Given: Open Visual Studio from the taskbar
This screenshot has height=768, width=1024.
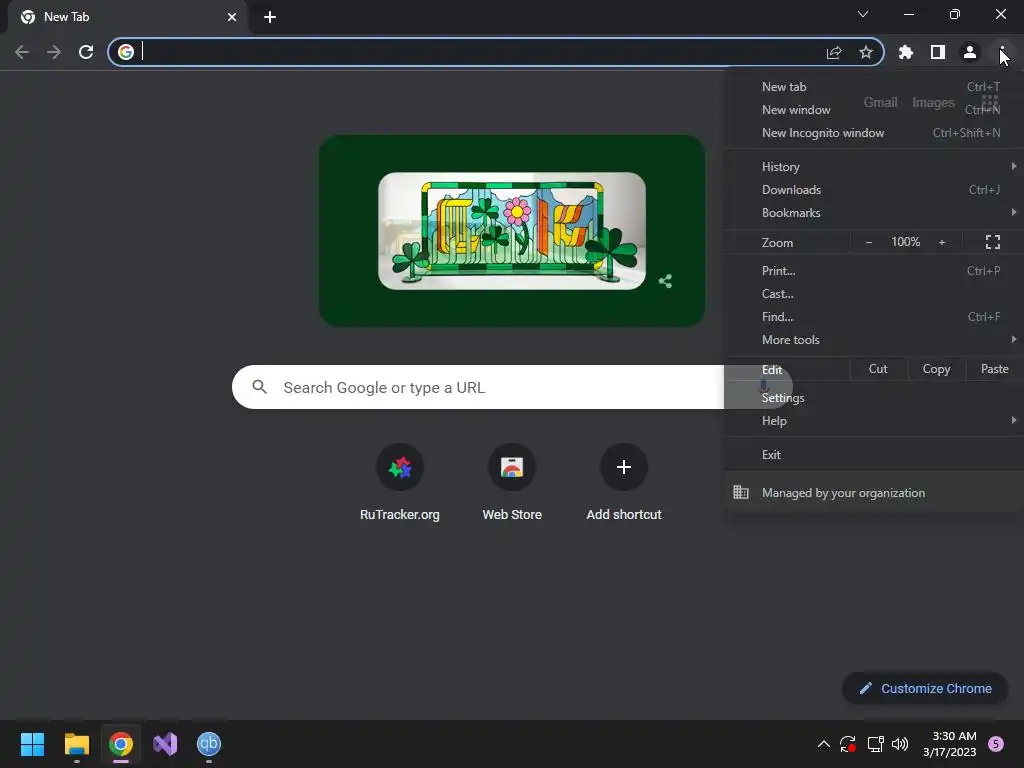Looking at the screenshot, I should point(165,744).
